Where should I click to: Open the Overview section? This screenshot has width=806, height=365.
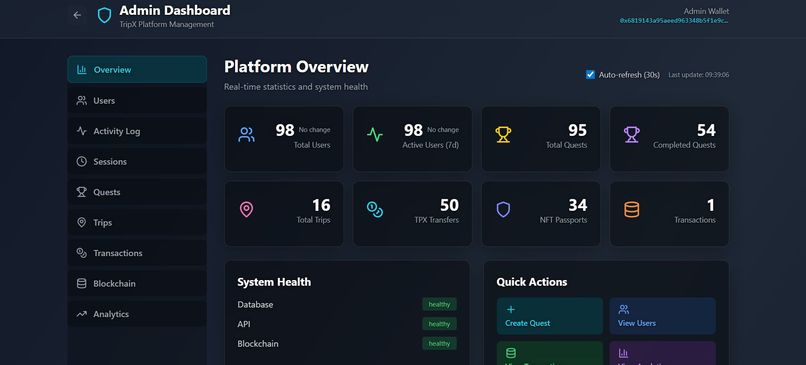click(x=137, y=69)
